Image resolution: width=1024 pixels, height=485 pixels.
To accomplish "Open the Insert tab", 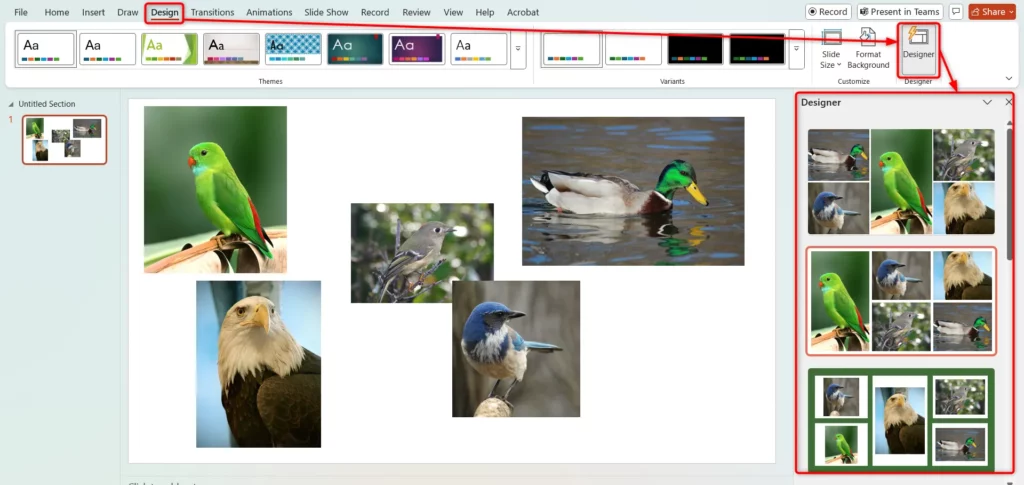I will [x=93, y=12].
